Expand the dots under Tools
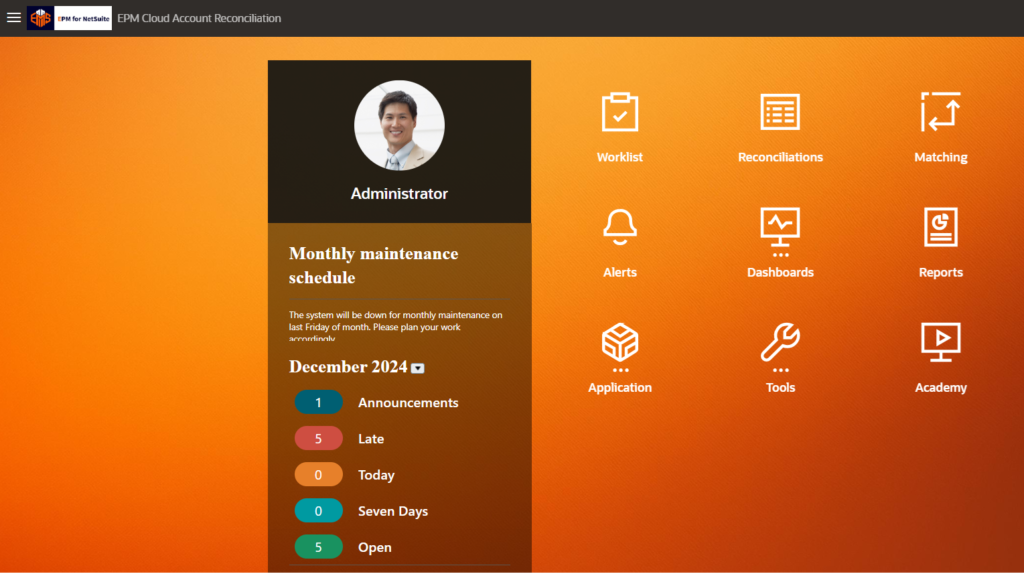 [x=780, y=371]
